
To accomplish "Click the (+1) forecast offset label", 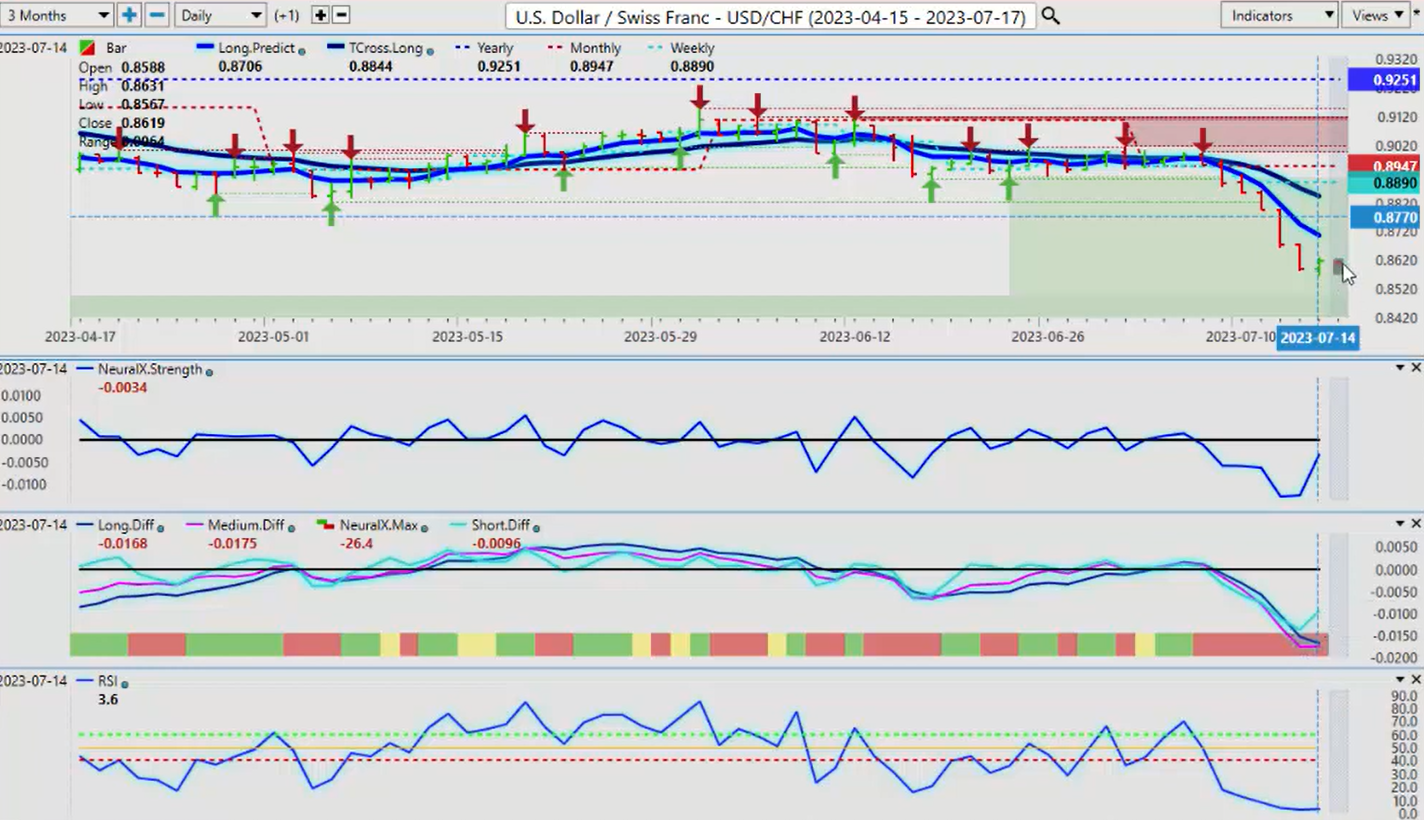I will pos(286,16).
